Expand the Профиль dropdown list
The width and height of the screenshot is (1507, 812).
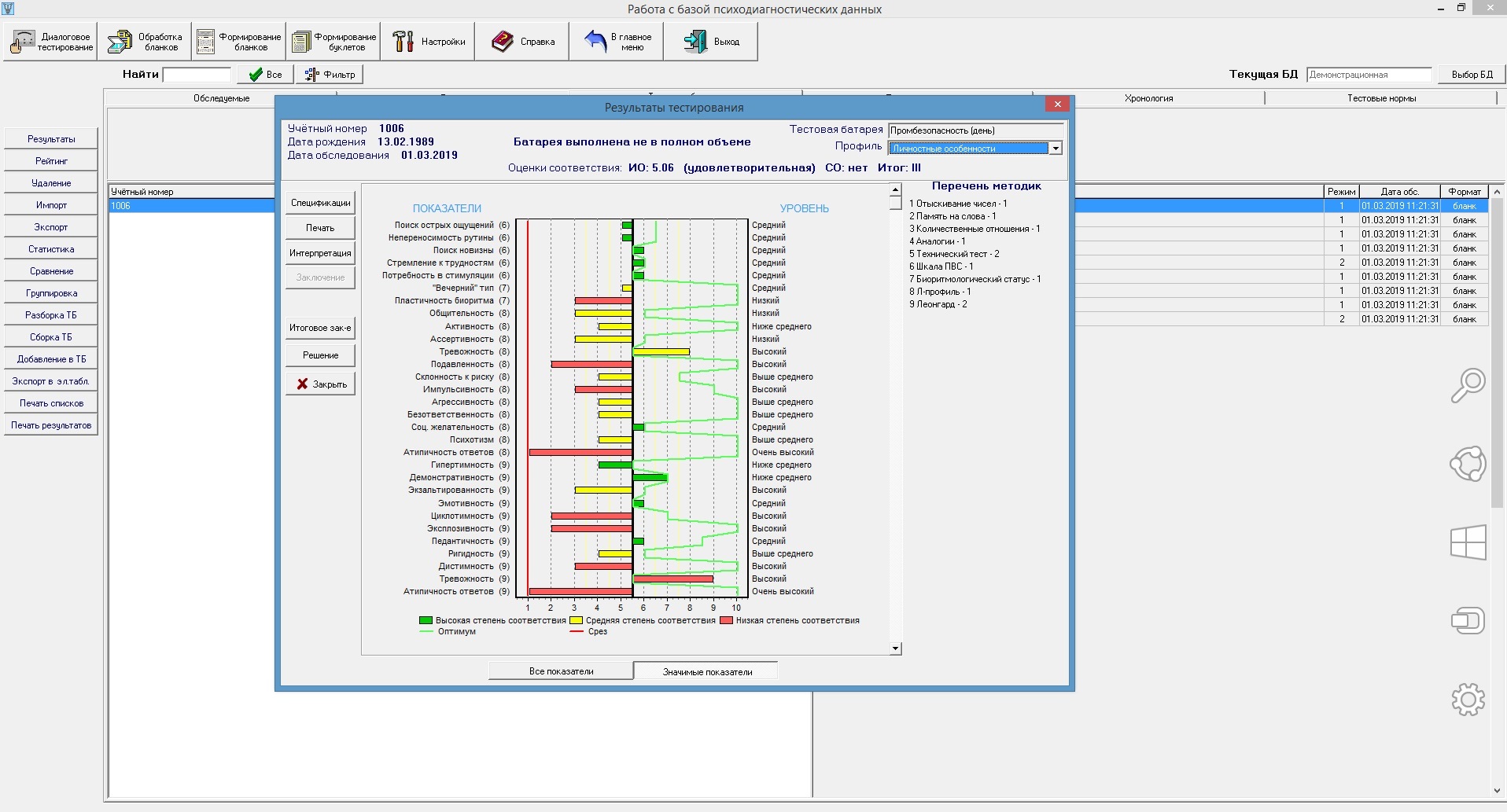(x=1056, y=149)
